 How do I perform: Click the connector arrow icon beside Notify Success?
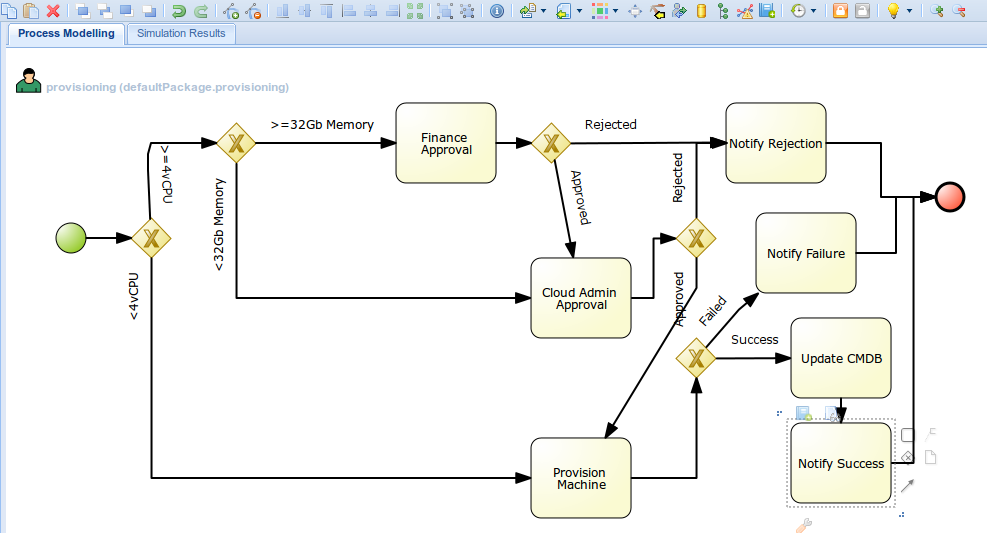(x=908, y=486)
